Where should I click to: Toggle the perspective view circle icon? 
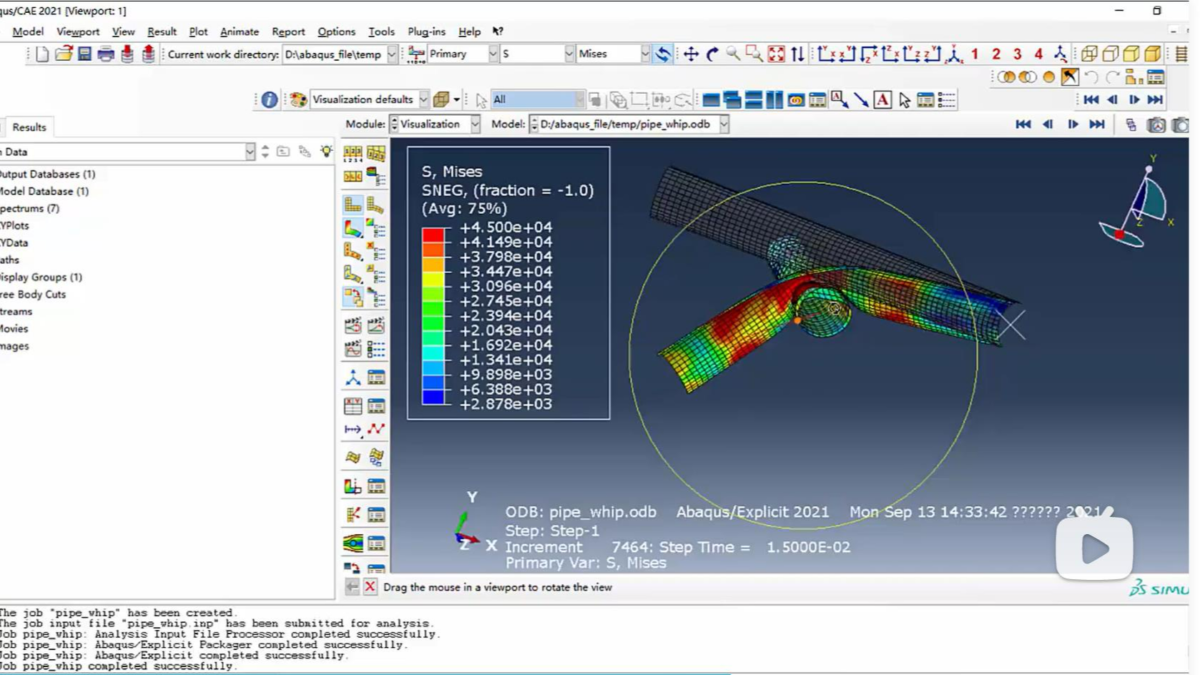[1048, 77]
